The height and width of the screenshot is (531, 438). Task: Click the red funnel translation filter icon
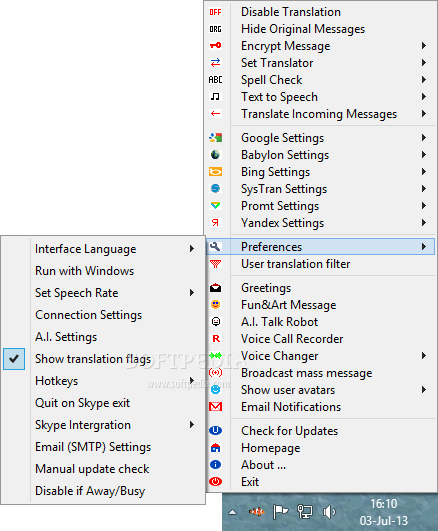coord(215,264)
